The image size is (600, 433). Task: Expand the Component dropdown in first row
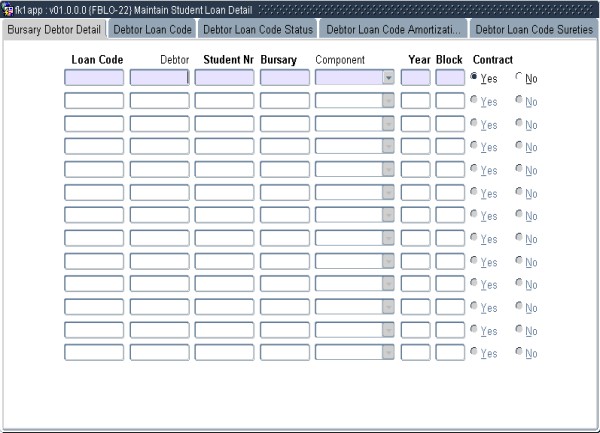point(388,77)
